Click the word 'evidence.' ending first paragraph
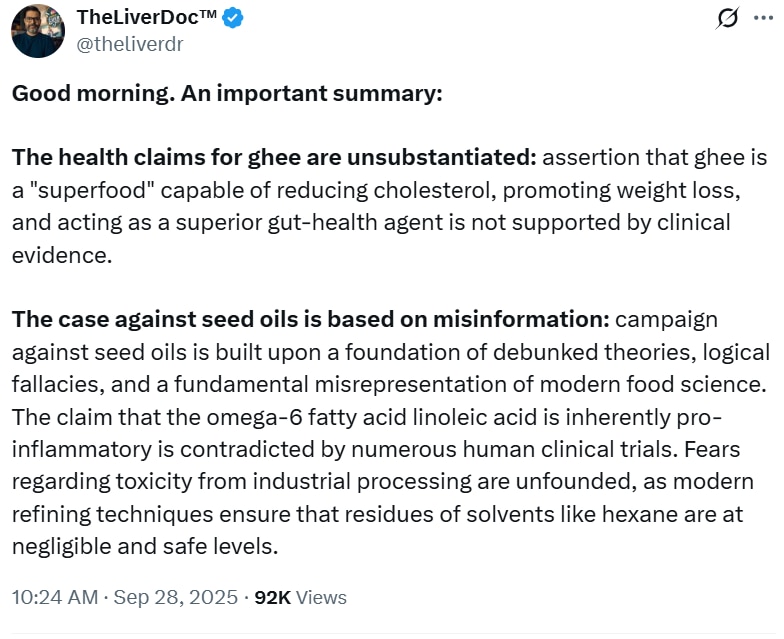This screenshot has width=784, height=639. [62, 255]
